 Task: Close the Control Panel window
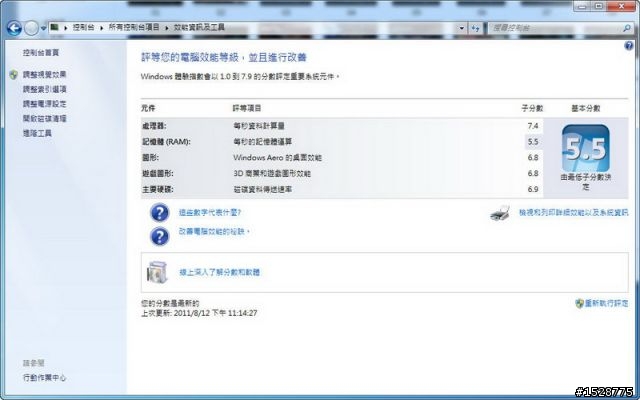pos(621,6)
